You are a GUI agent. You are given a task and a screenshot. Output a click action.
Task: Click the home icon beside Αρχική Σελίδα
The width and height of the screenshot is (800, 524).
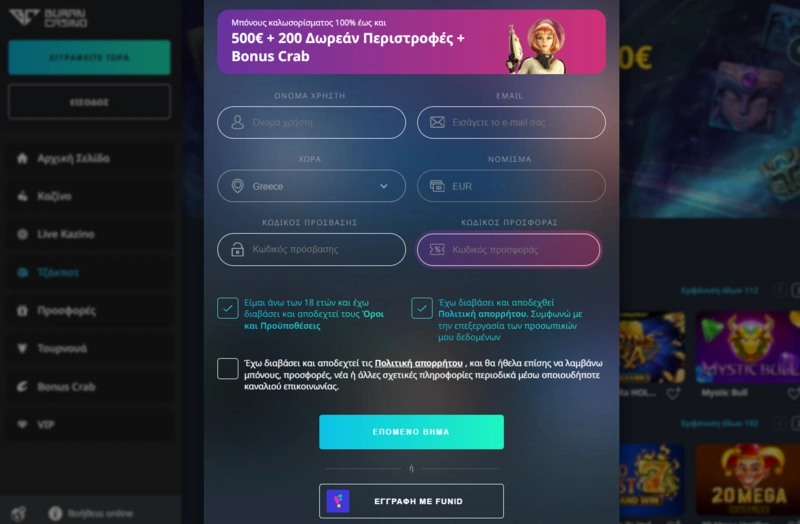(22, 158)
